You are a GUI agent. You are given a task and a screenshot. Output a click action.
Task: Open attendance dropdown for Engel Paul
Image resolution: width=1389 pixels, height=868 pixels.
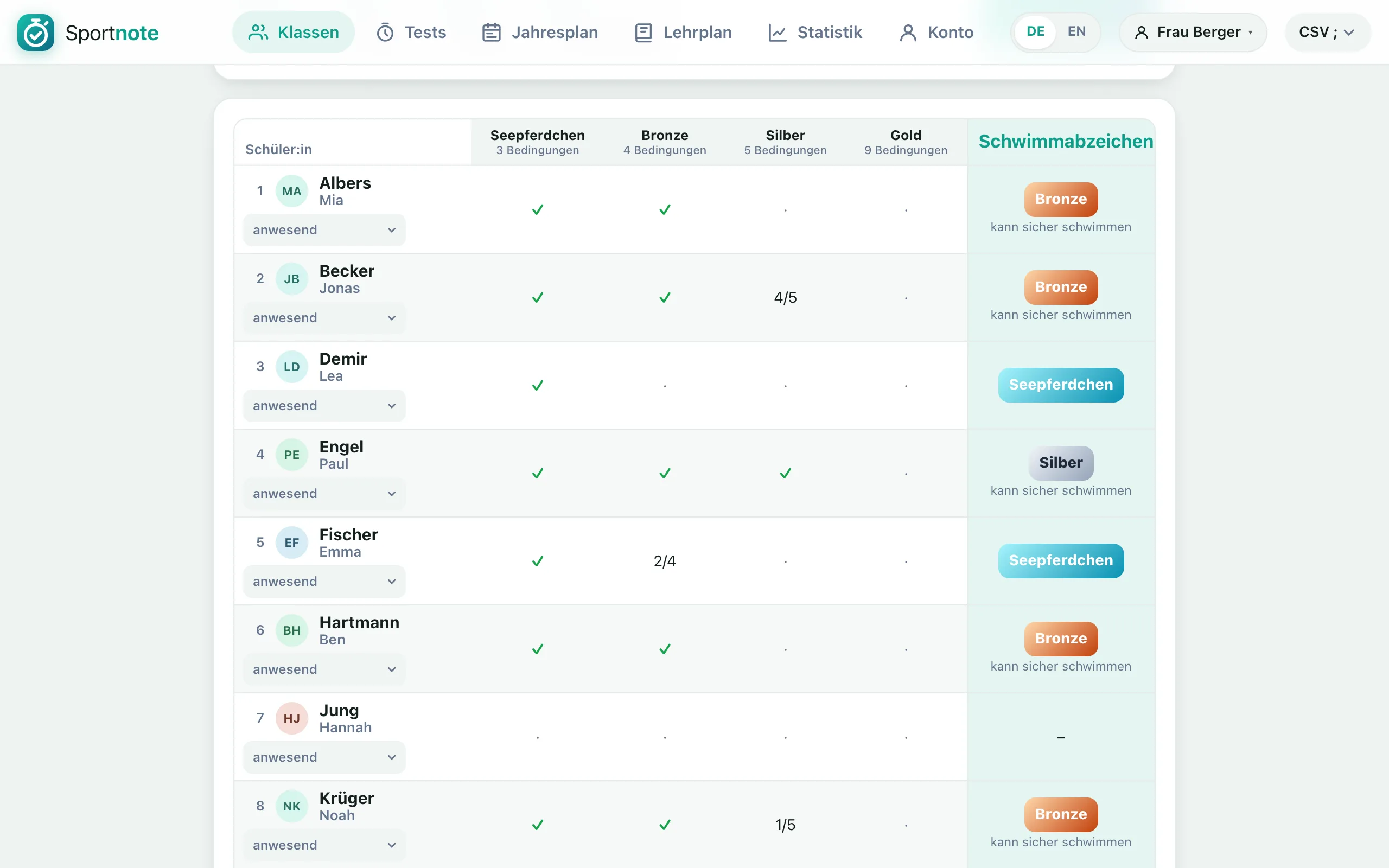324,494
